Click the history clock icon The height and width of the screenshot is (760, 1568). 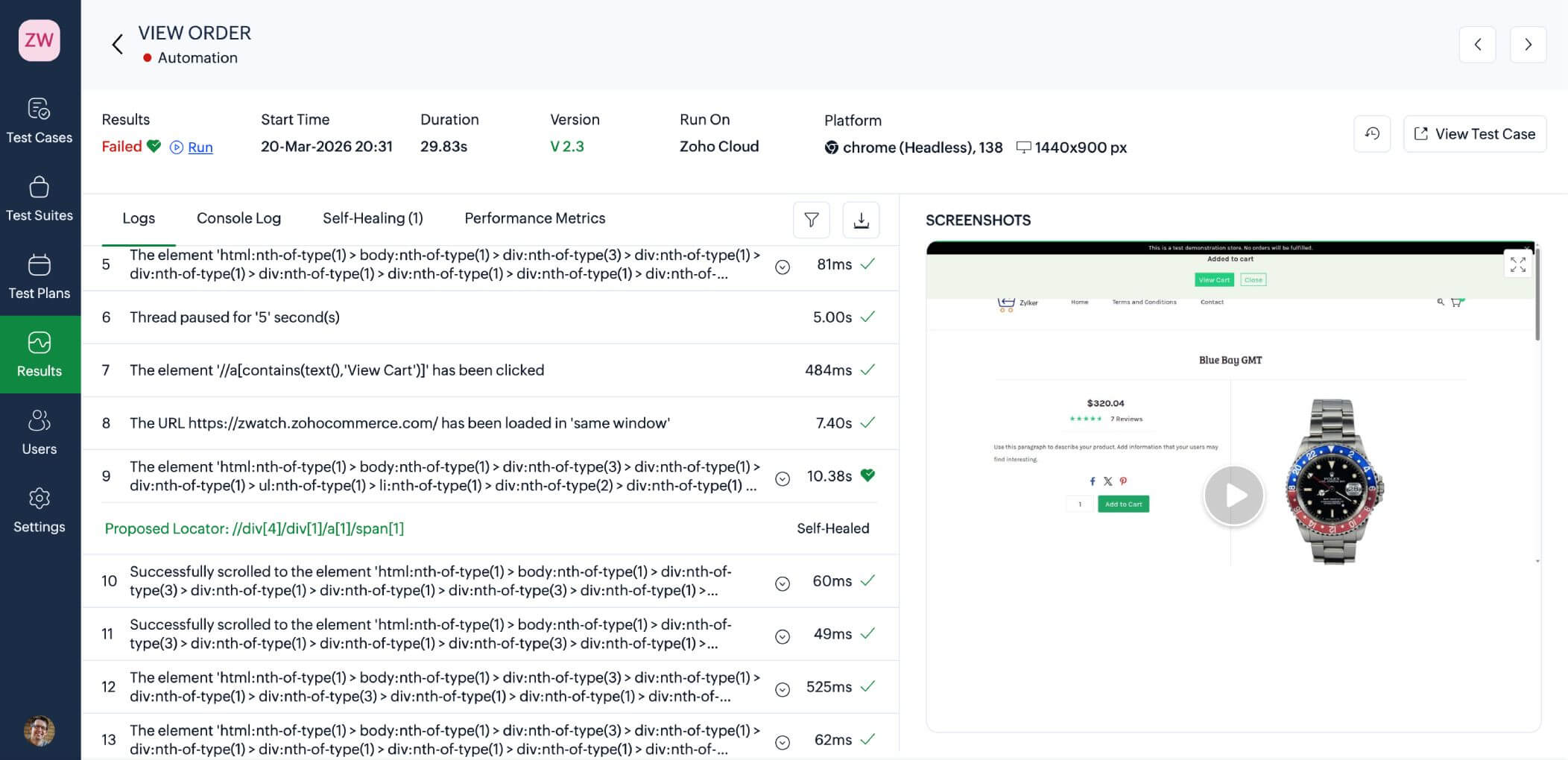[x=1372, y=134]
